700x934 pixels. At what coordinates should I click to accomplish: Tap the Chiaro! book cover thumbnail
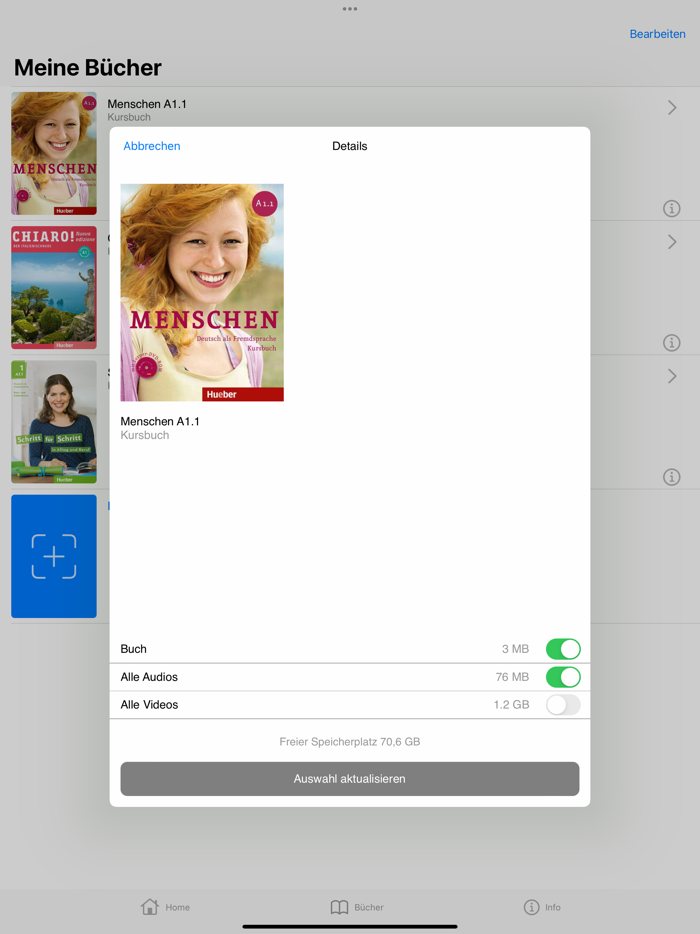(54, 287)
